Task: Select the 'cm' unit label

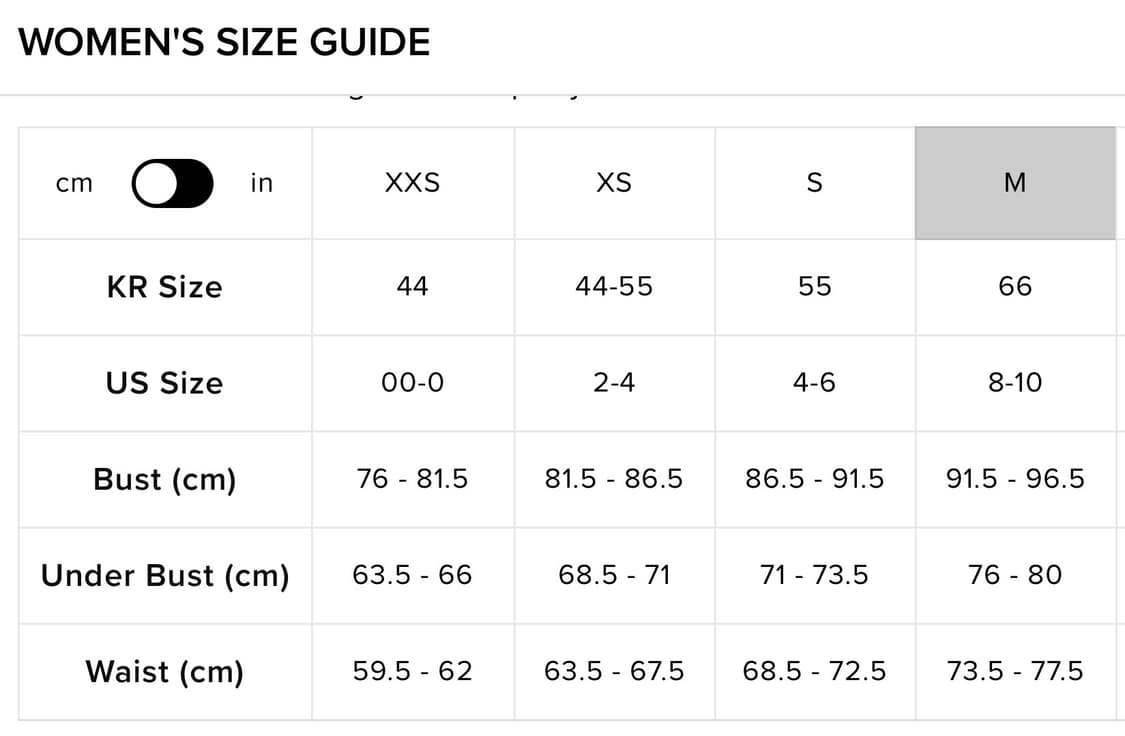Action: [75, 184]
